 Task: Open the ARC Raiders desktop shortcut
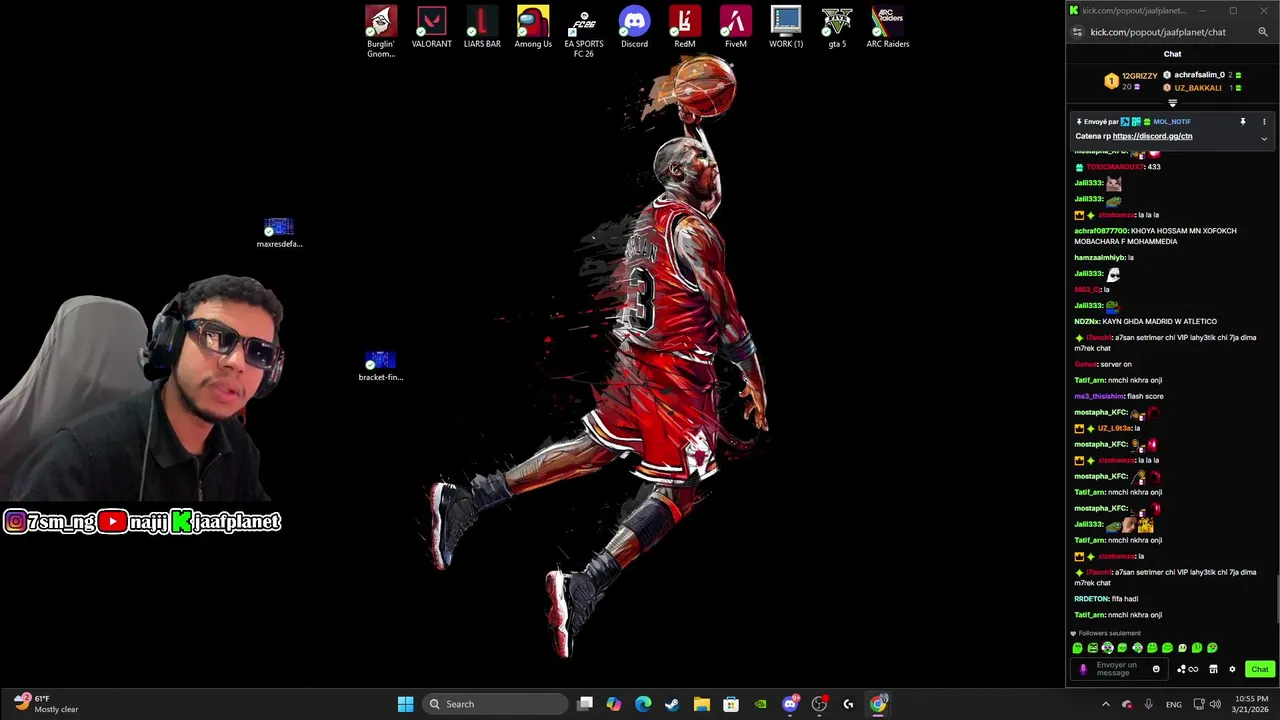tap(888, 28)
